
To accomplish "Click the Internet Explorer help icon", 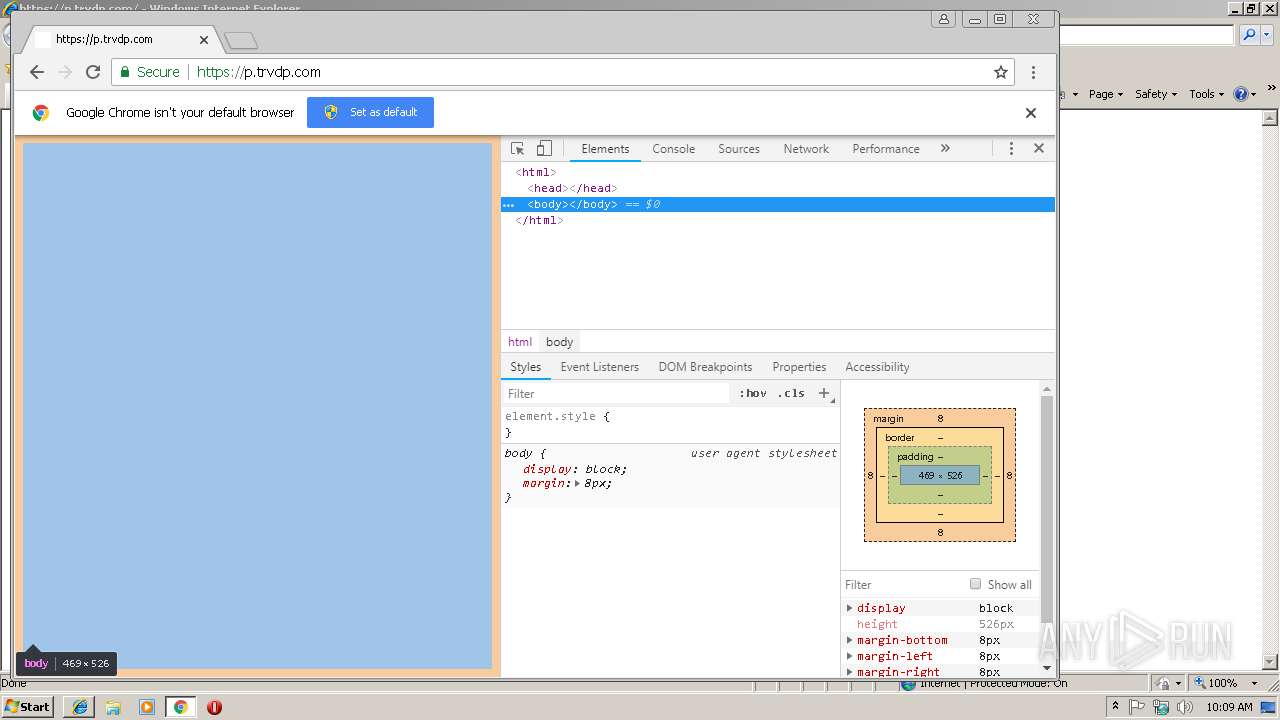I will [x=1241, y=94].
